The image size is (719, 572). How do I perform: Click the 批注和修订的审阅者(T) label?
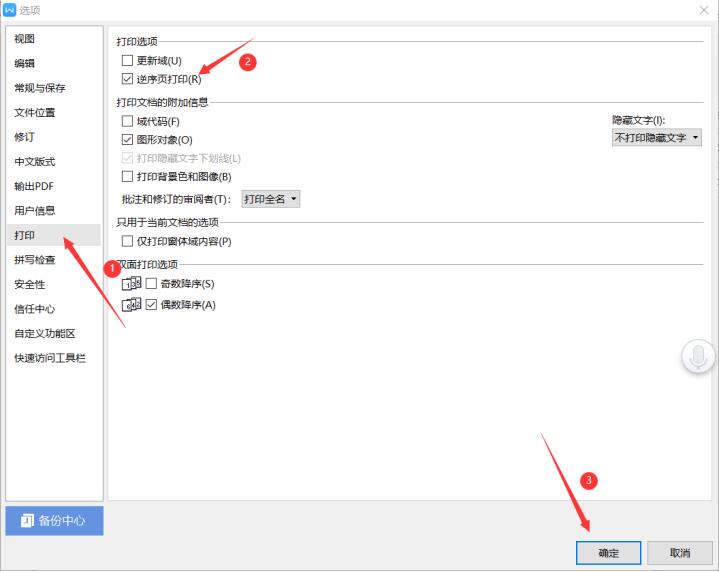(x=176, y=199)
